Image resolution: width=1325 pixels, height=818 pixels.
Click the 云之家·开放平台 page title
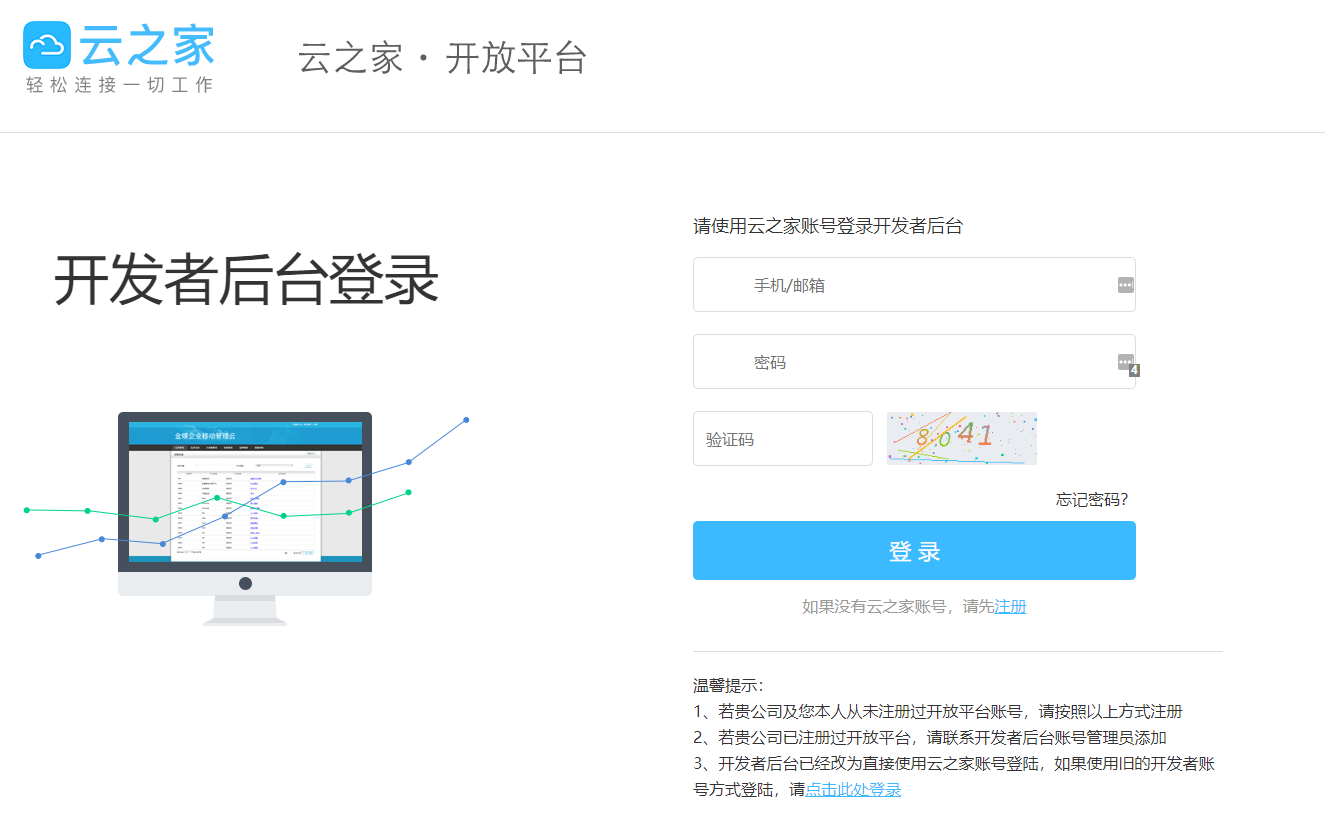tap(443, 59)
